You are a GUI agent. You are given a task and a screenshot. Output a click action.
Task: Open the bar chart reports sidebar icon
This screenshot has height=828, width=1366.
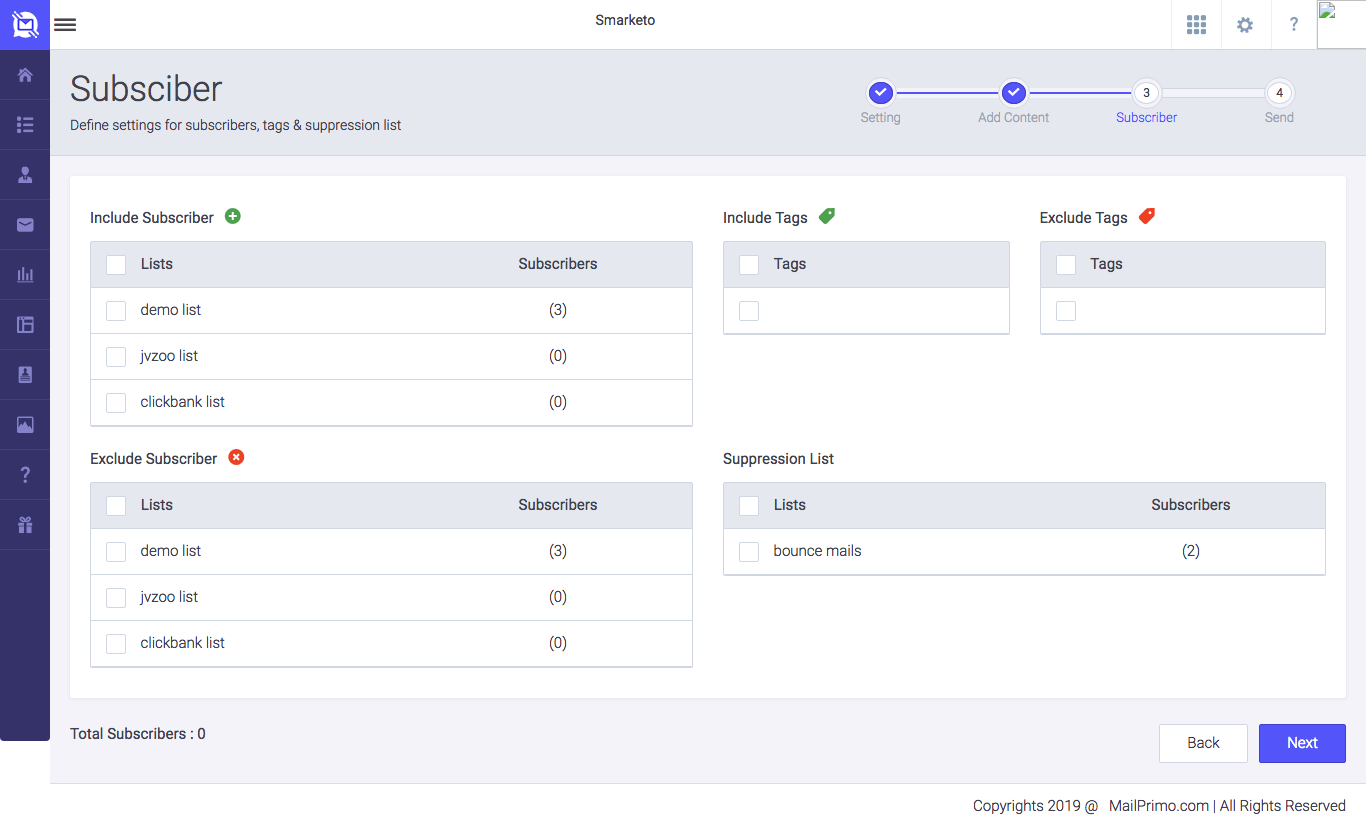25,275
